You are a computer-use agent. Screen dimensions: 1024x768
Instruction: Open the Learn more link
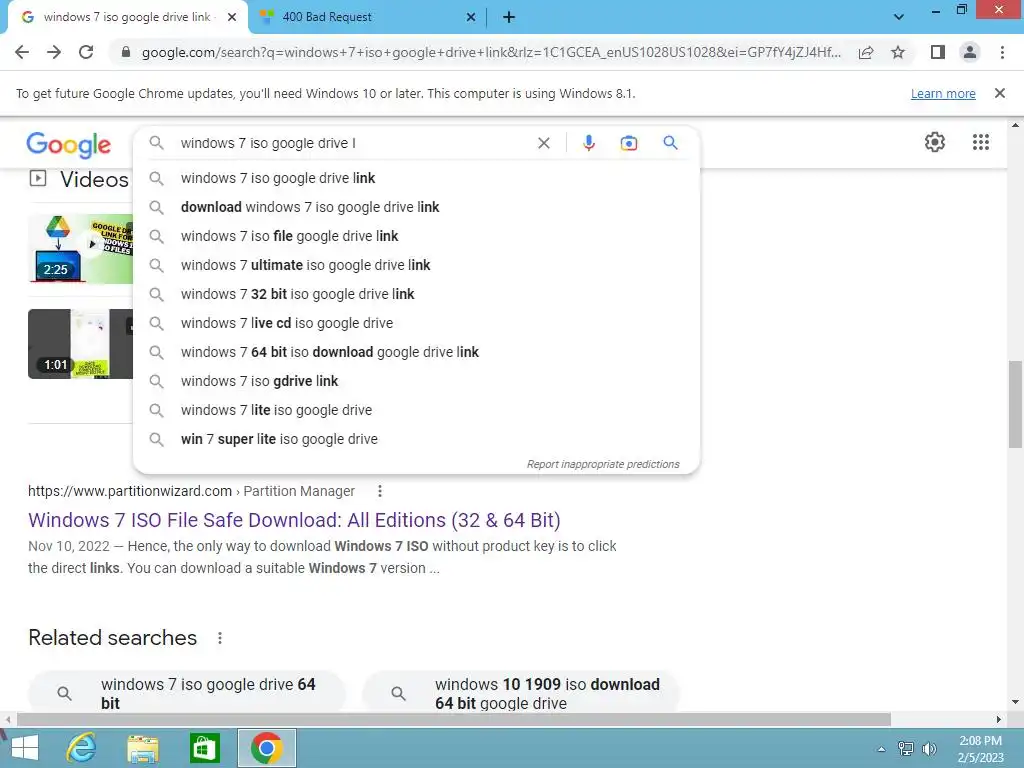click(943, 93)
